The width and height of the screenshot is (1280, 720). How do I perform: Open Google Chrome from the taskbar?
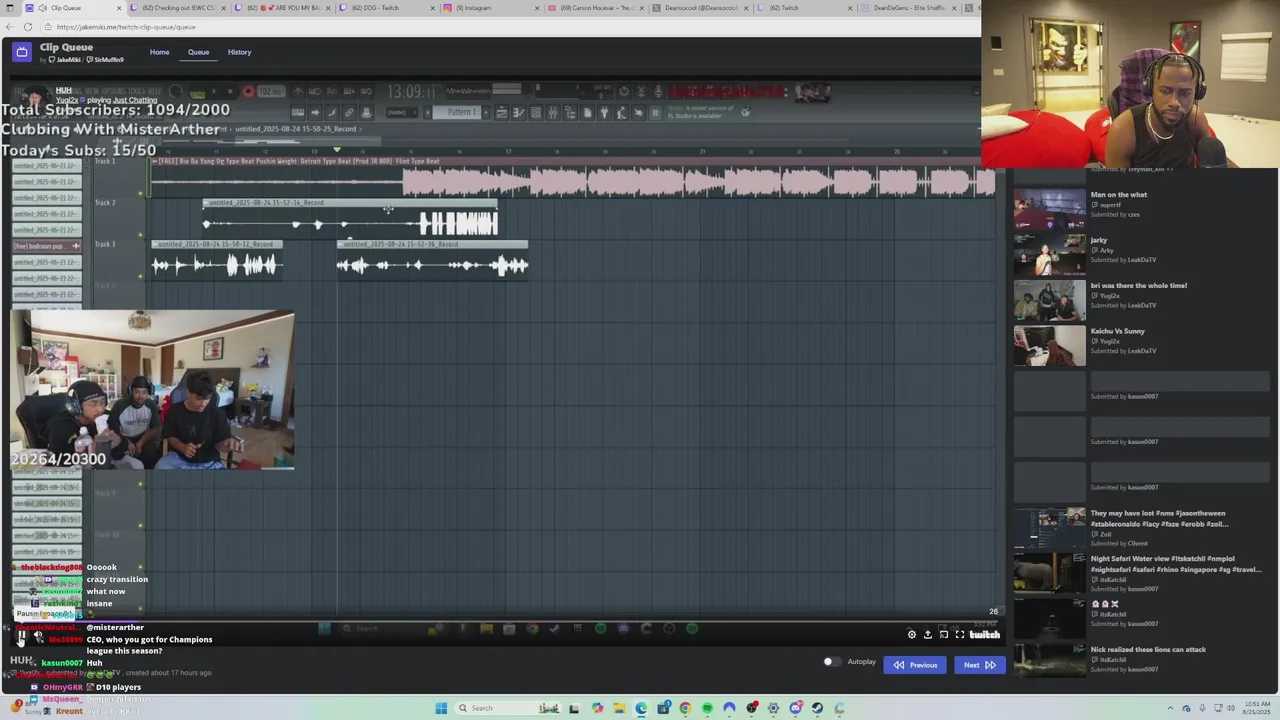685,708
